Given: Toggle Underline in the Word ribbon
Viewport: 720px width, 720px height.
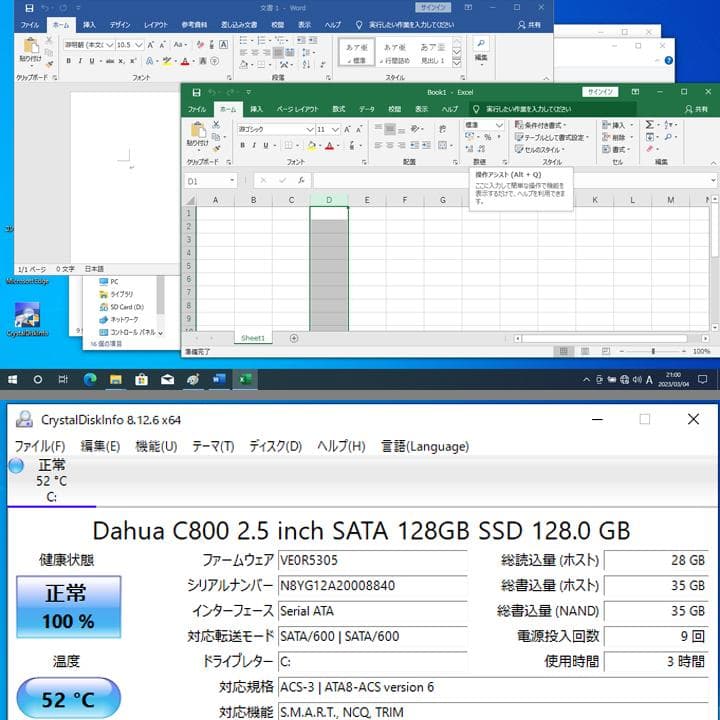Looking at the screenshot, I should [92, 61].
